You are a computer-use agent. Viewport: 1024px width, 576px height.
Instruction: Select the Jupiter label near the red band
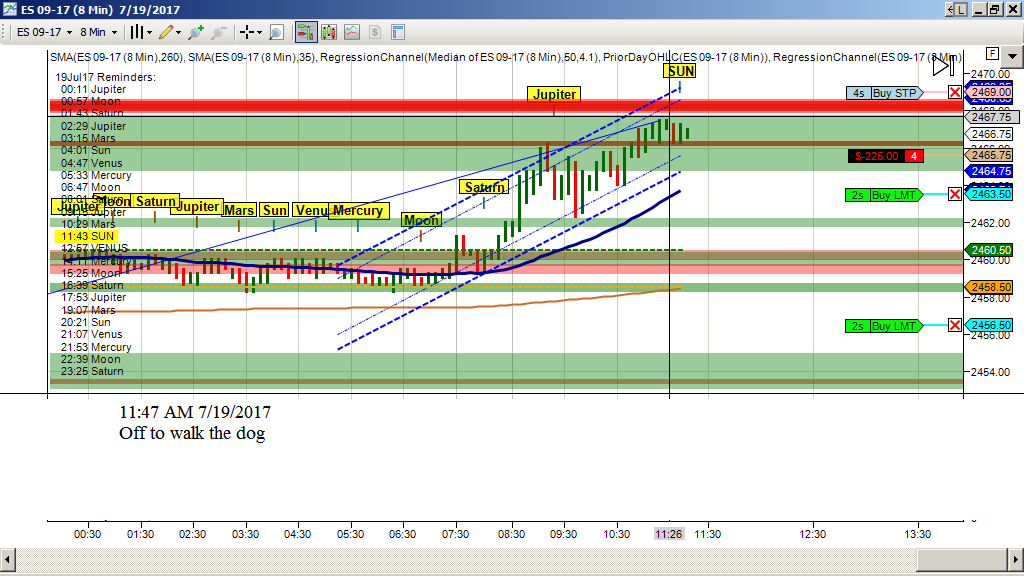[554, 94]
